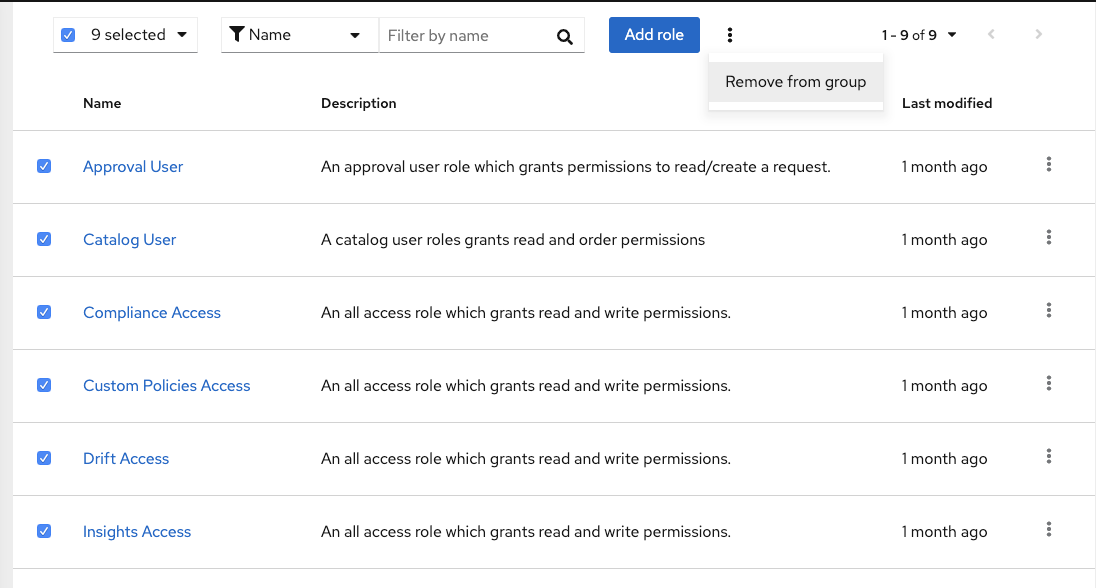The width and height of the screenshot is (1096, 588).
Task: Click the search magnifier icon
Action: click(x=564, y=36)
